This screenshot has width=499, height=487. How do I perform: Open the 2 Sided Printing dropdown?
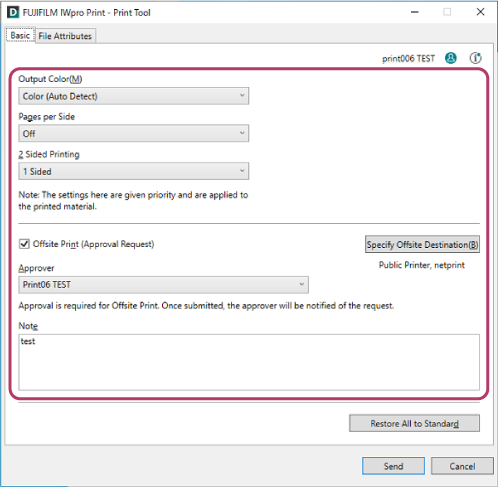134,171
